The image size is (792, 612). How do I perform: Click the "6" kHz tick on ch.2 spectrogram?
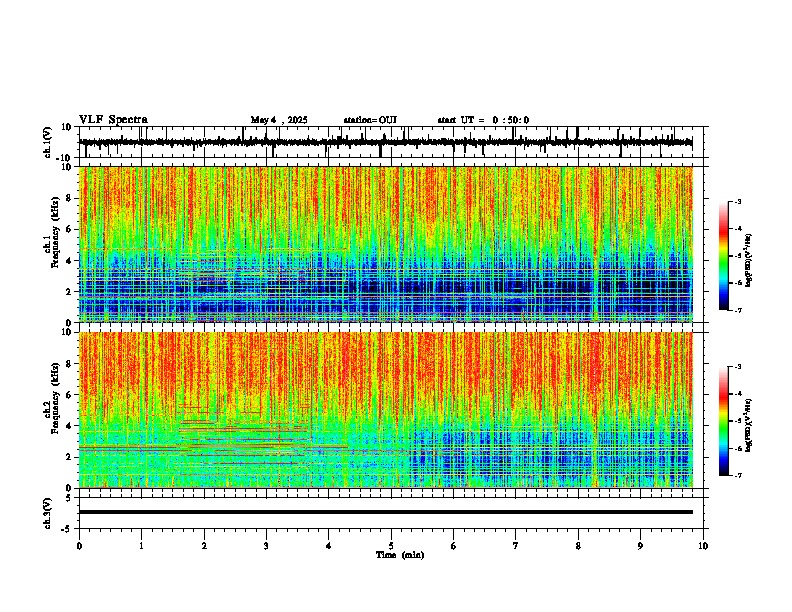pyautogui.click(x=69, y=395)
